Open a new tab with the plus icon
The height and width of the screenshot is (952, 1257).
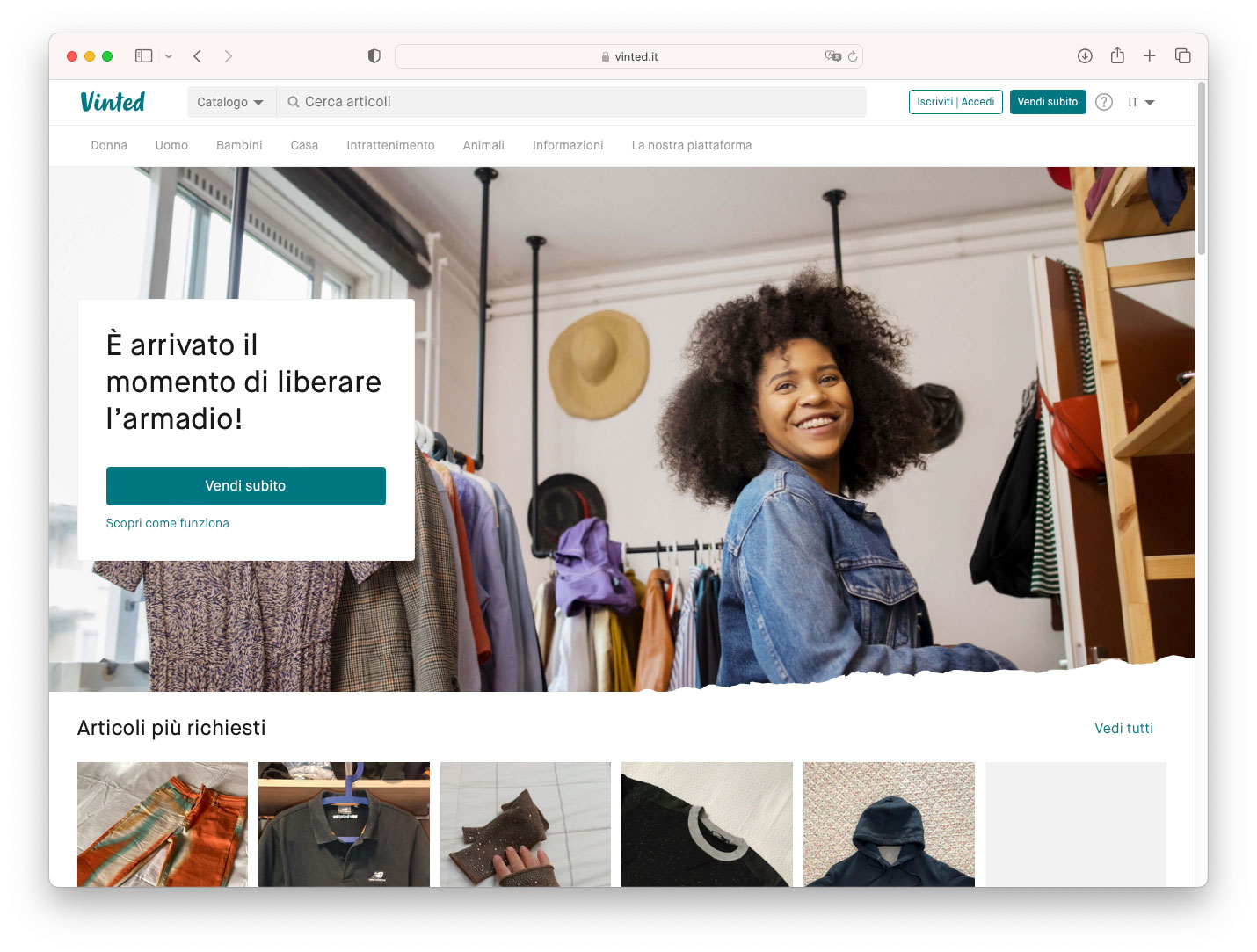point(1149,56)
